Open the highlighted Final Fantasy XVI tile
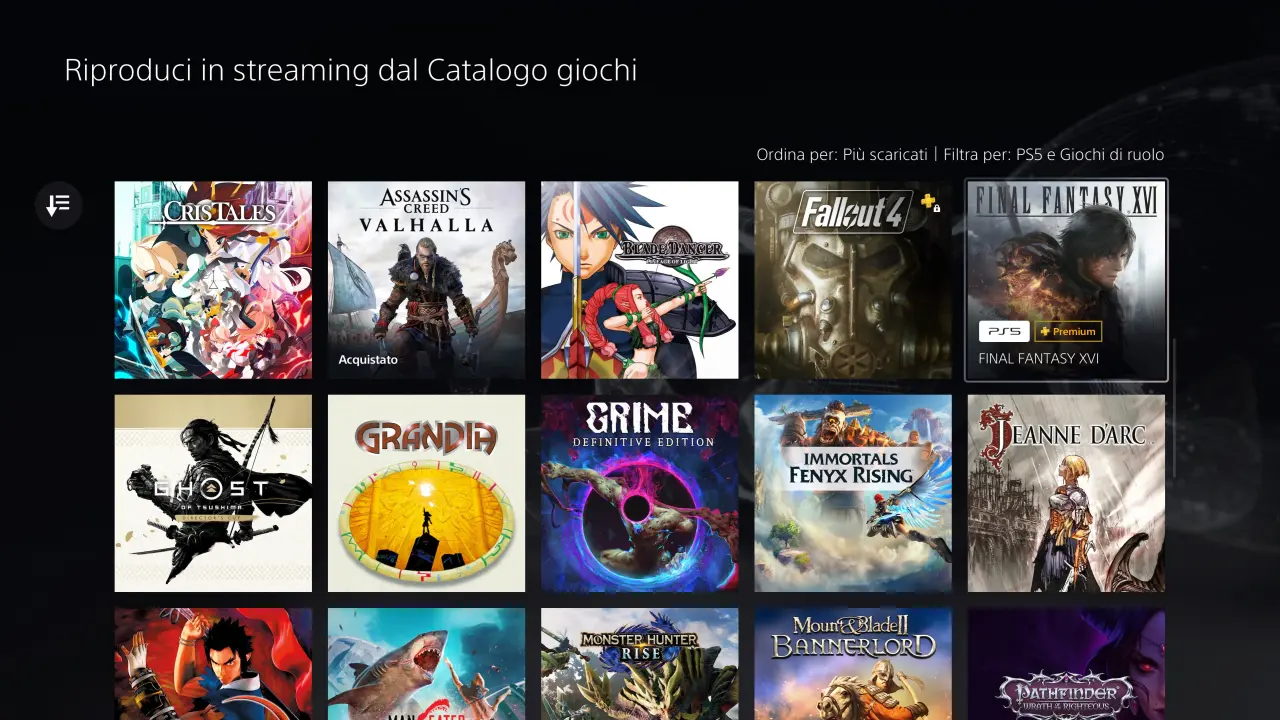This screenshot has width=1280, height=720. pyautogui.click(x=1066, y=280)
